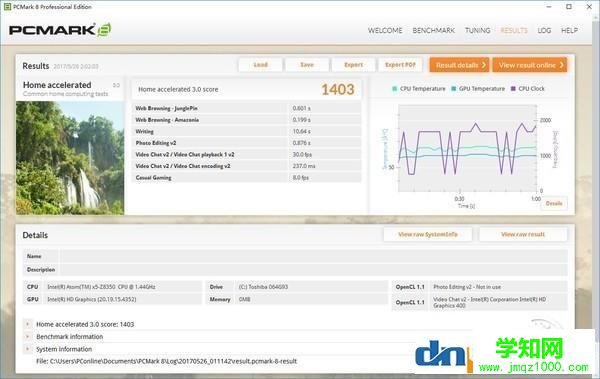
Task: Click View result online
Action: tap(530, 65)
